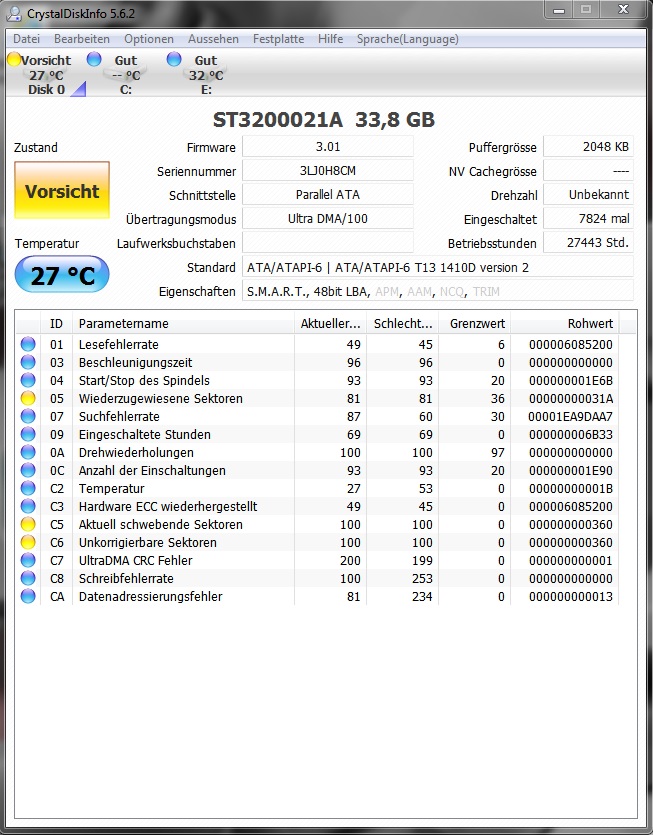Screen dimensions: 653x835
Task: Sort by the Parametername column header
Action: coord(183,323)
